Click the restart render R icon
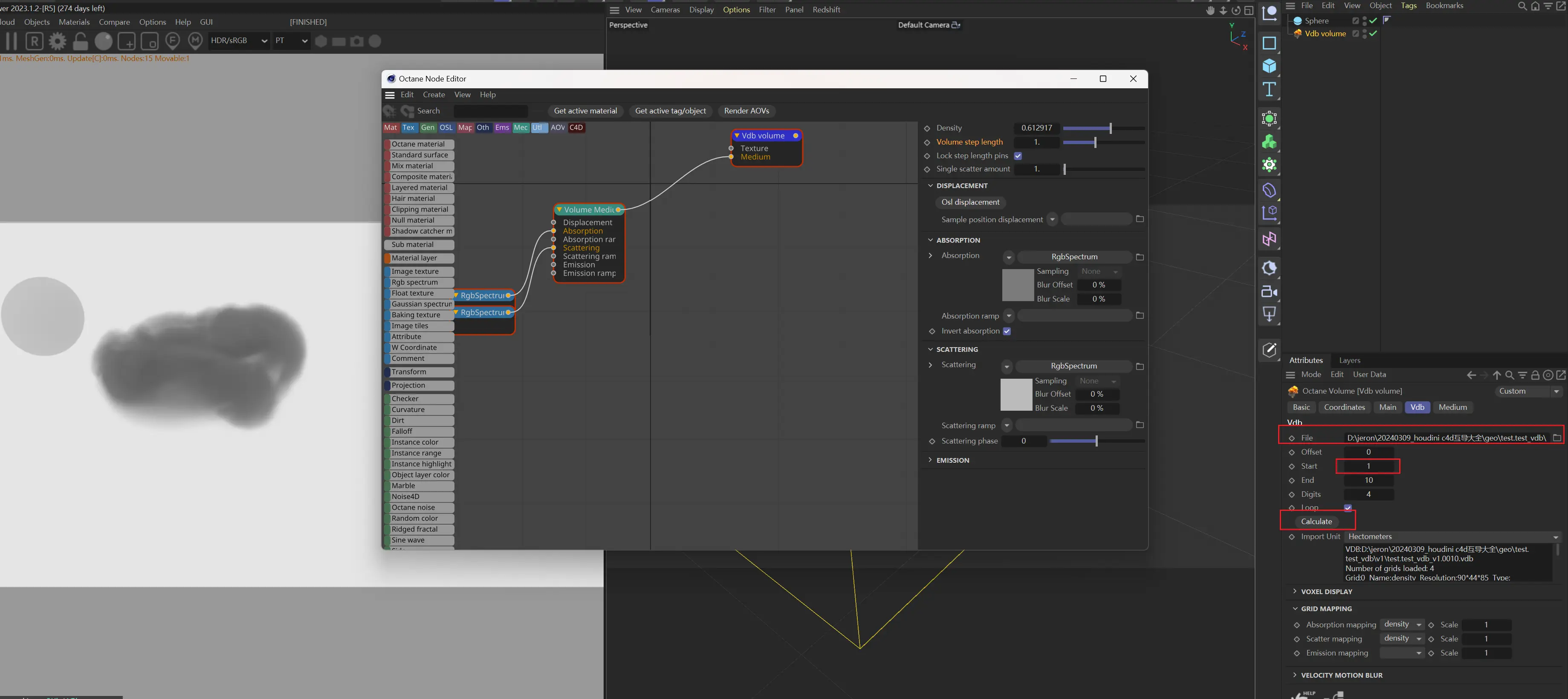 coord(34,41)
